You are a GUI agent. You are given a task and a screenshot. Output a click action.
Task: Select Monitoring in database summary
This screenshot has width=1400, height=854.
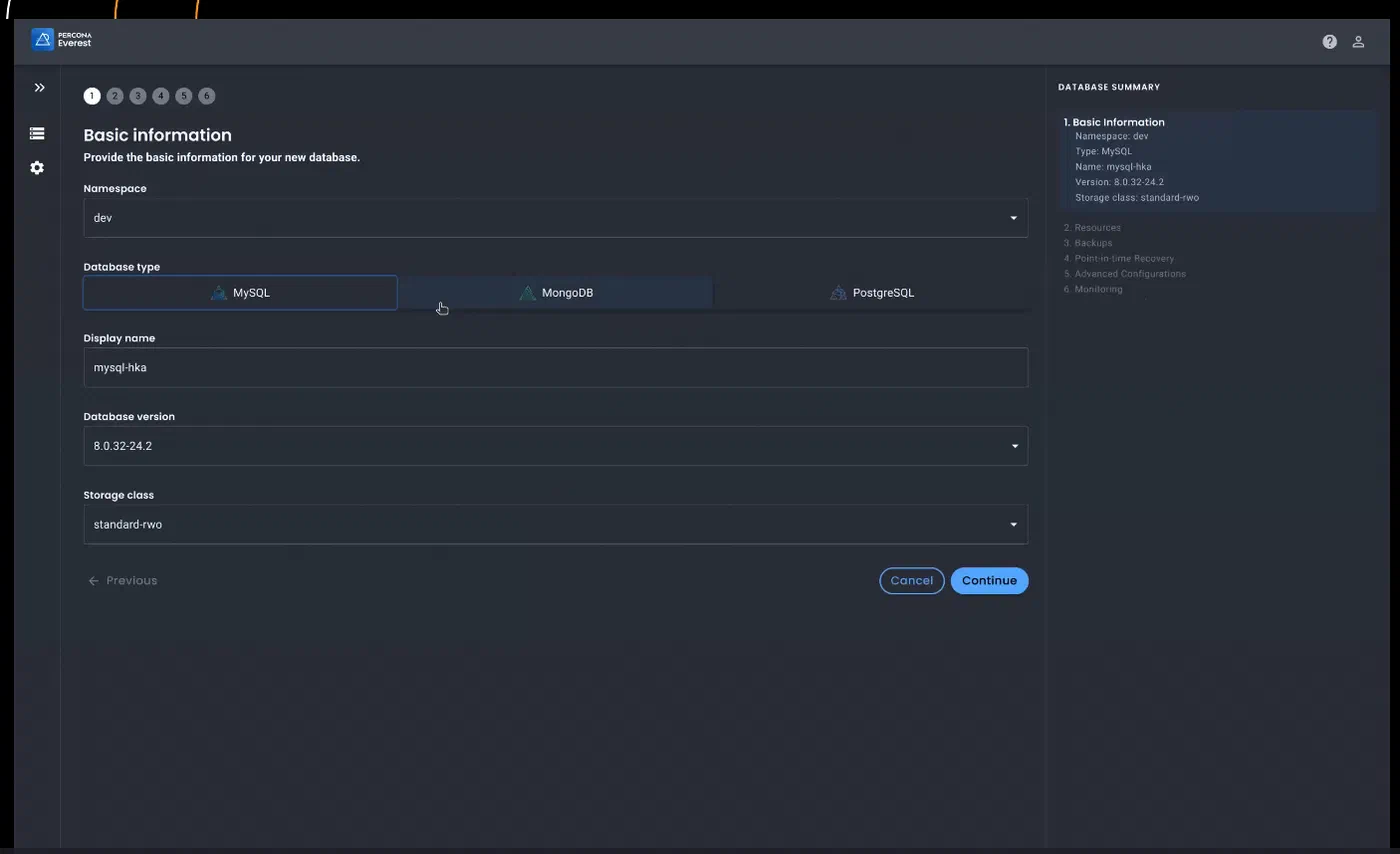point(1093,289)
